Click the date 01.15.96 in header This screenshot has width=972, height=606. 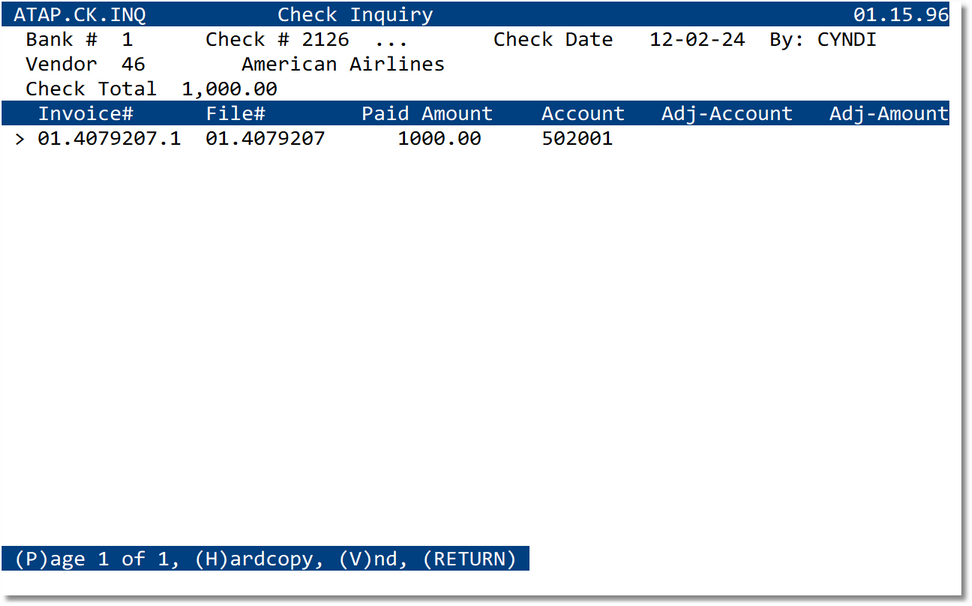pos(902,14)
